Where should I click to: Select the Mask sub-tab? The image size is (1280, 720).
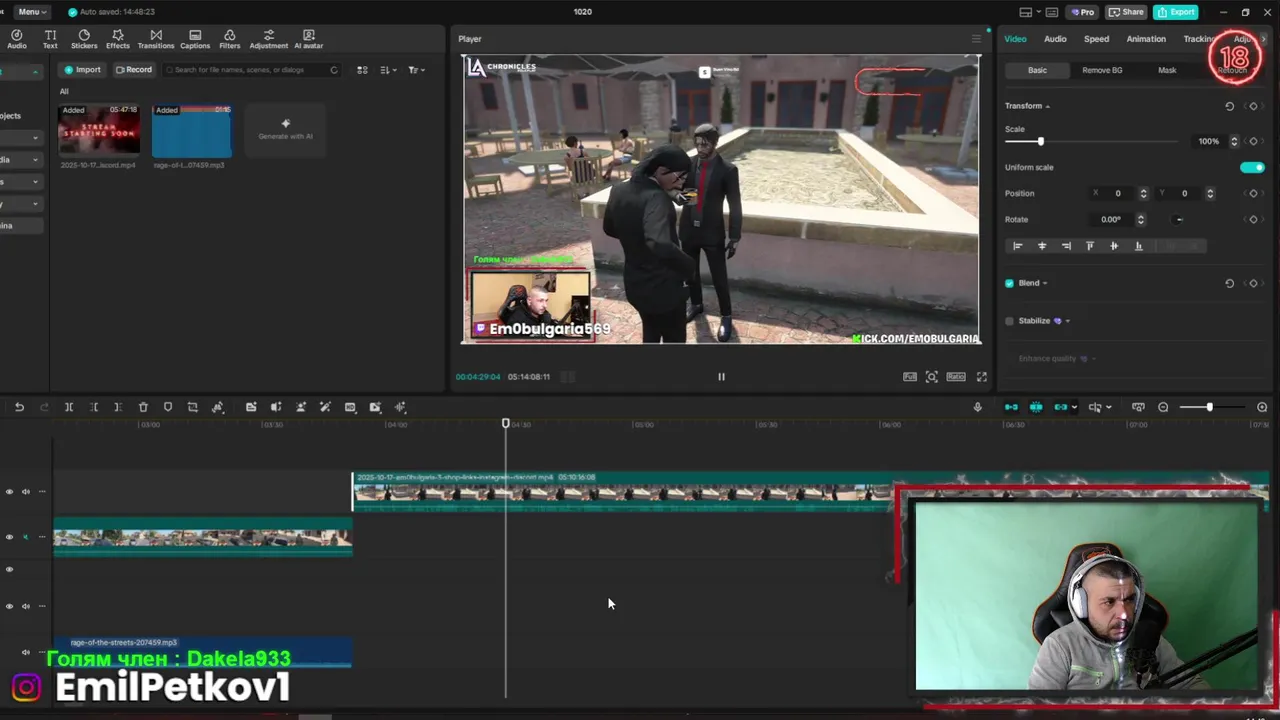1167,70
